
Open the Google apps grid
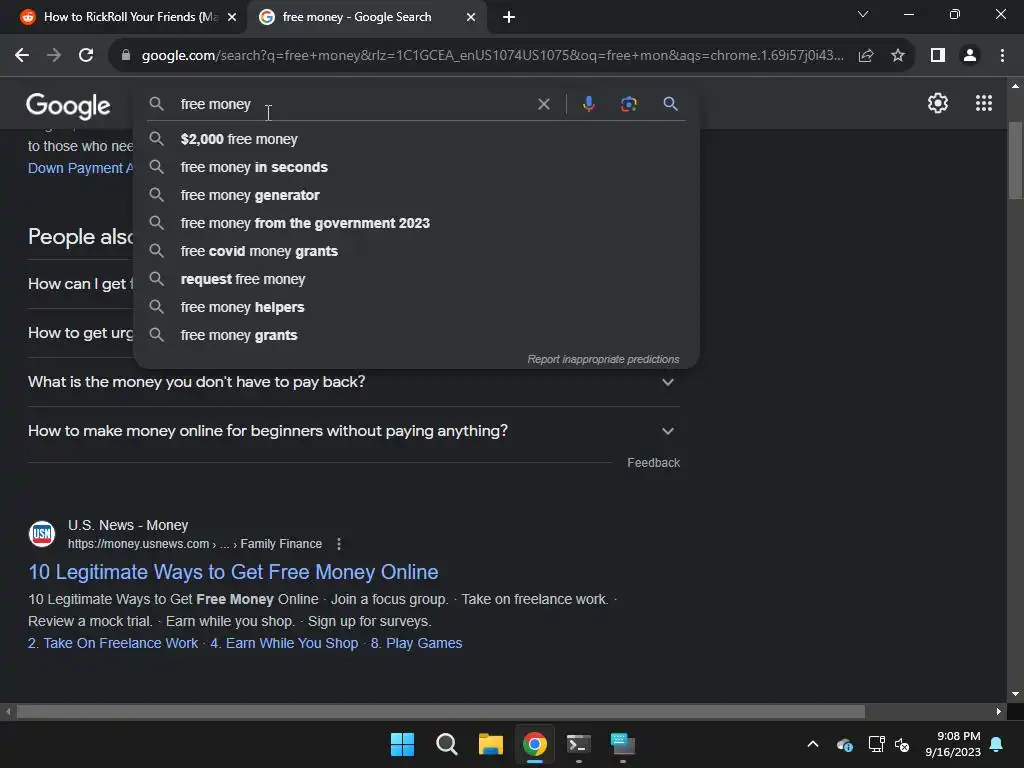click(984, 103)
